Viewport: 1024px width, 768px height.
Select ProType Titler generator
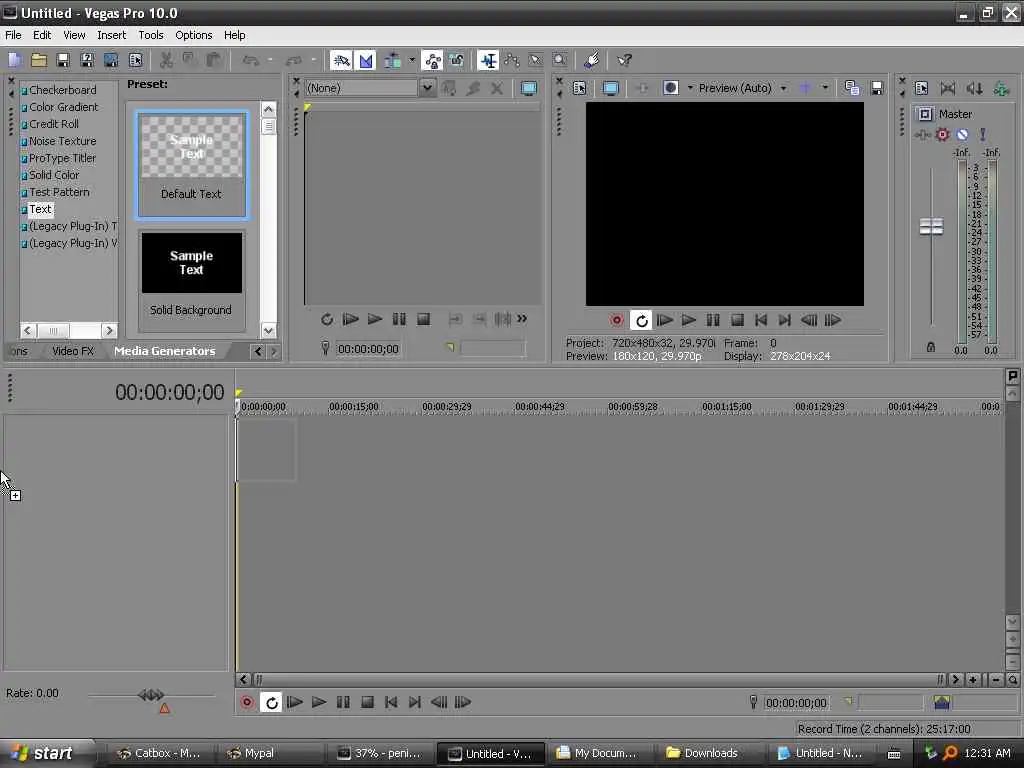point(62,158)
